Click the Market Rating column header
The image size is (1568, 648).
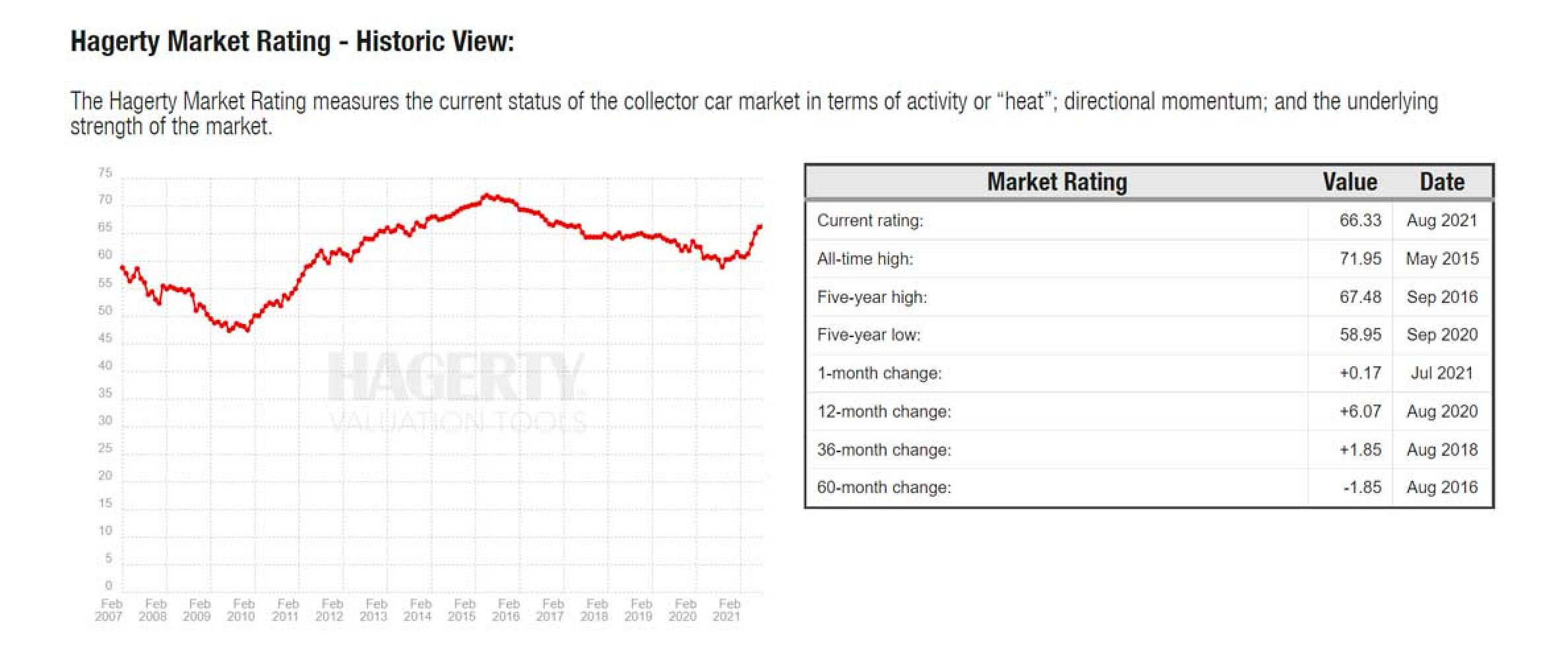(1057, 182)
